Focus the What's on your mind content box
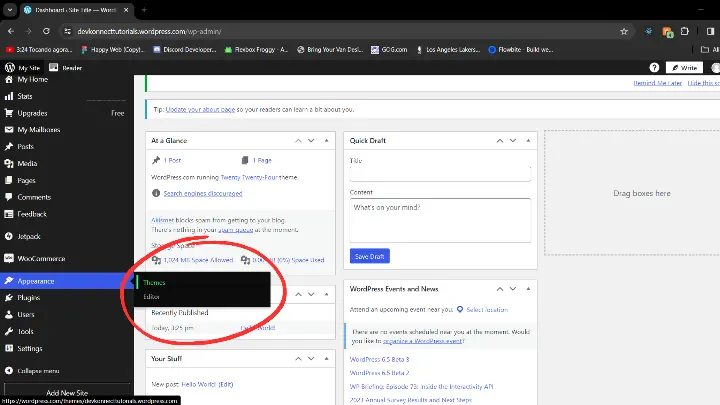This screenshot has height=405, width=720. tap(440, 220)
